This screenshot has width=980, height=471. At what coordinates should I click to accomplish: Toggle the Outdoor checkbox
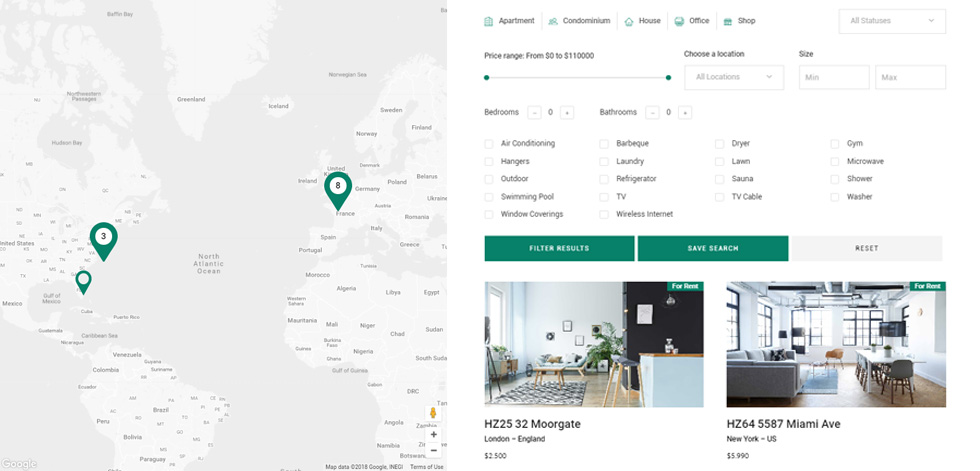tap(489, 179)
